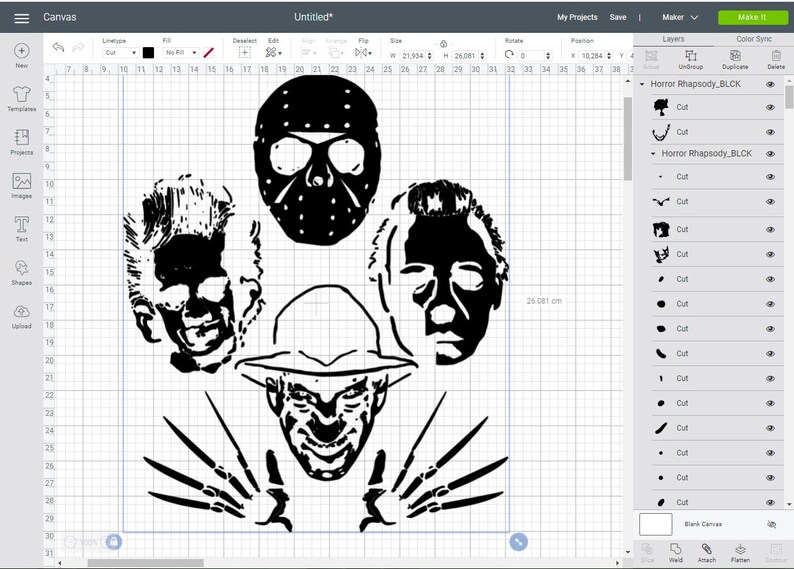Duplicate the selected layer
794x569 pixels.
point(735,60)
